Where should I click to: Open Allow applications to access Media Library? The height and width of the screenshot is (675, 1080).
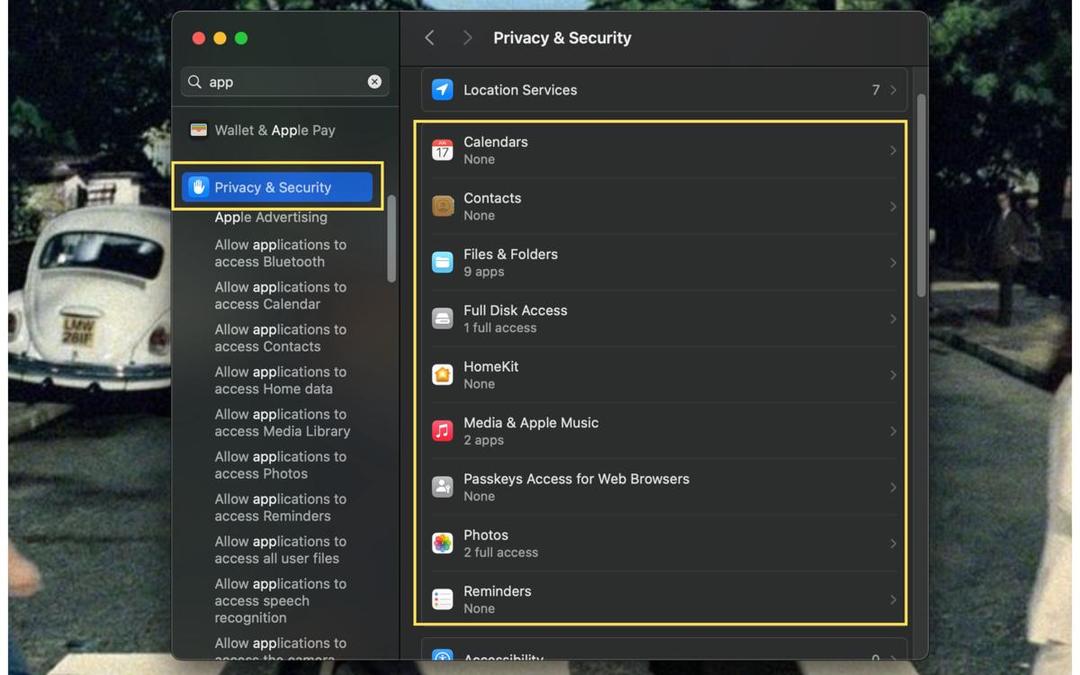pos(282,423)
